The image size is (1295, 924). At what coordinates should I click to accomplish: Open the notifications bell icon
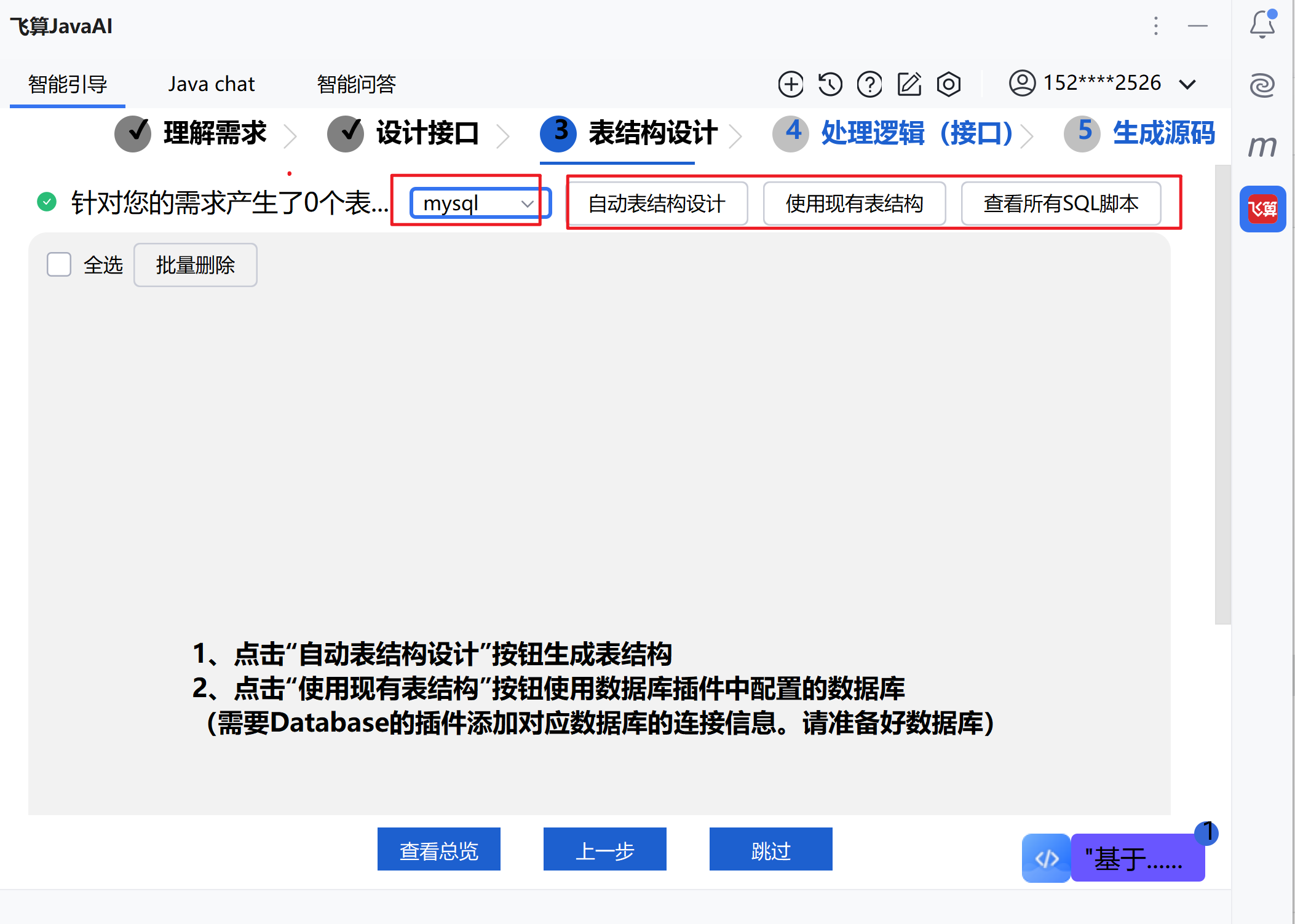click(1262, 25)
